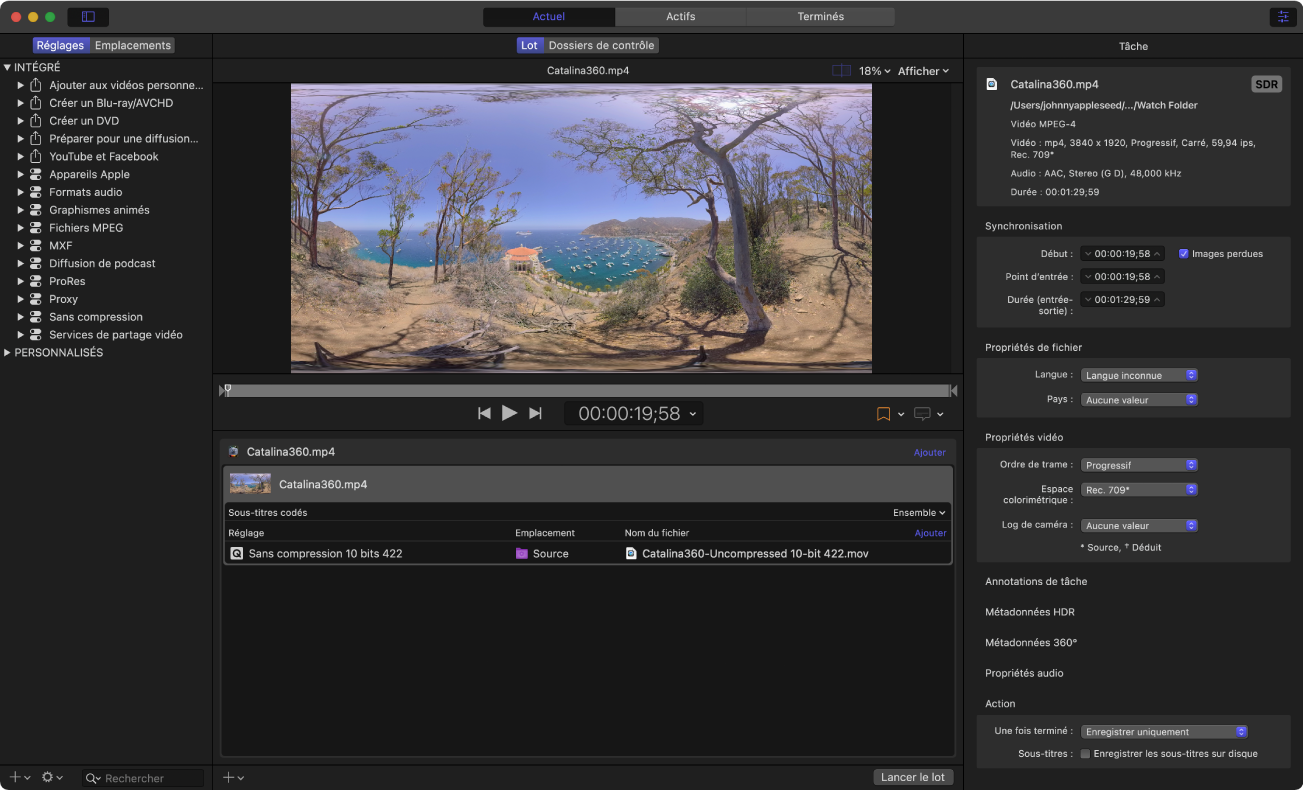The image size is (1303, 790).
Task: Expand the PERSONNALISÉS section
Action: [x=8, y=353]
